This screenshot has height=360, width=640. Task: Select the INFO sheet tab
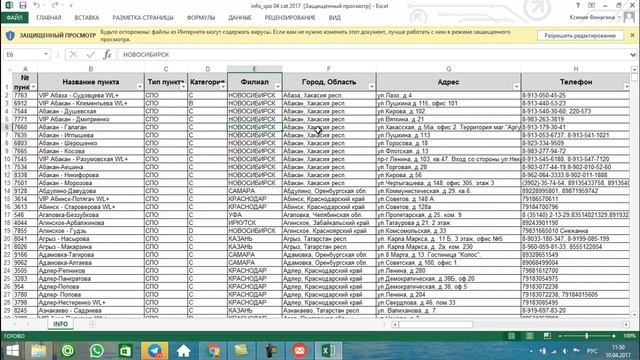pos(60,324)
